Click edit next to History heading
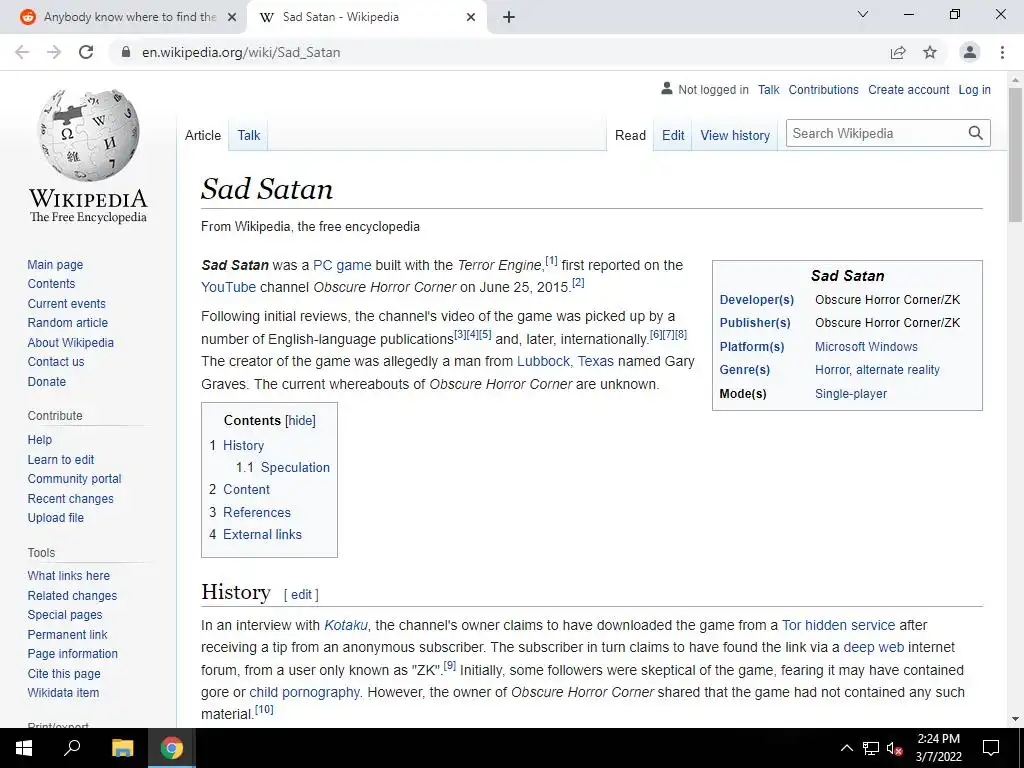The image size is (1024, 768). [301, 595]
